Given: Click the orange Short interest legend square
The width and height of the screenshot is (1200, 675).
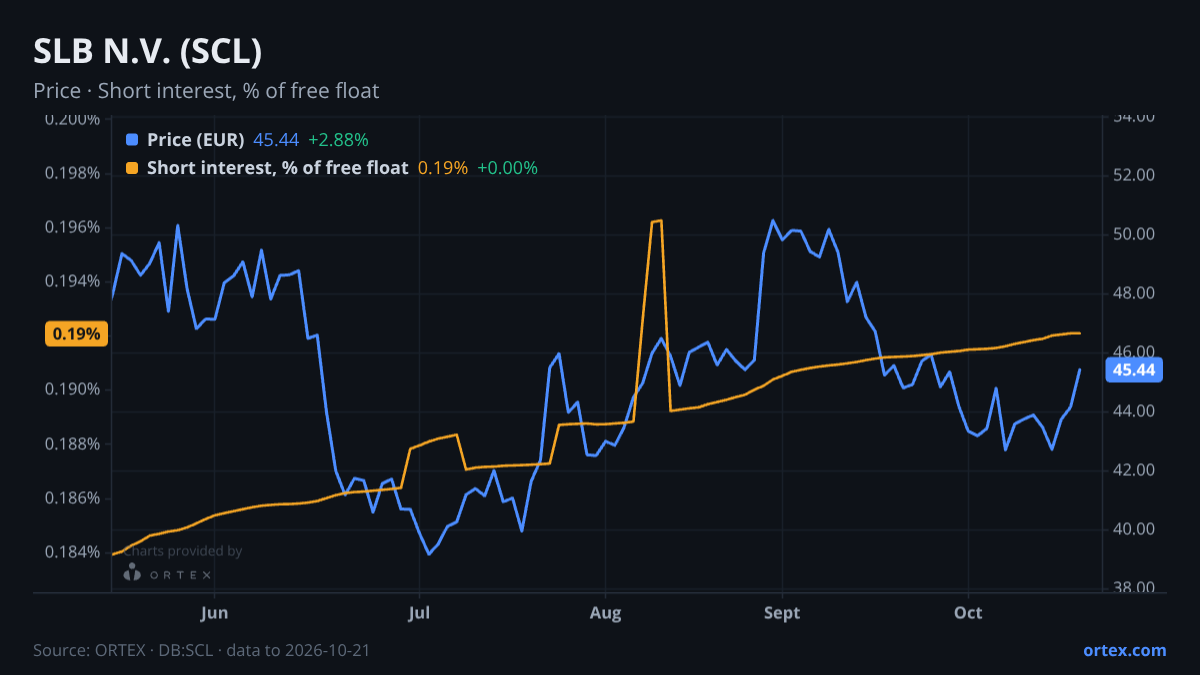Looking at the screenshot, I should tap(132, 168).
